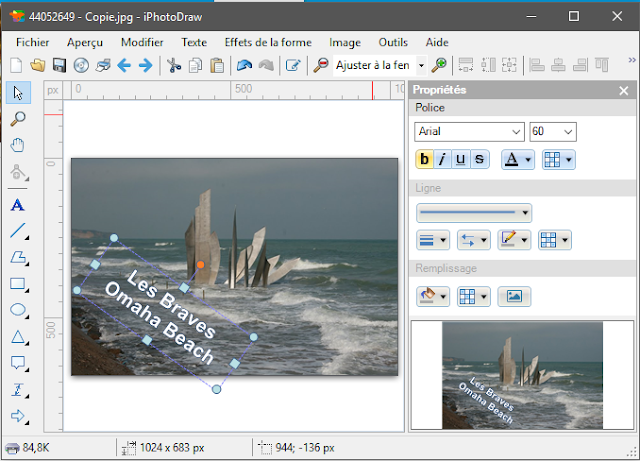Screen dimensions: 640x461
Task: Click the edit note pencil icon
Action: pos(293,65)
